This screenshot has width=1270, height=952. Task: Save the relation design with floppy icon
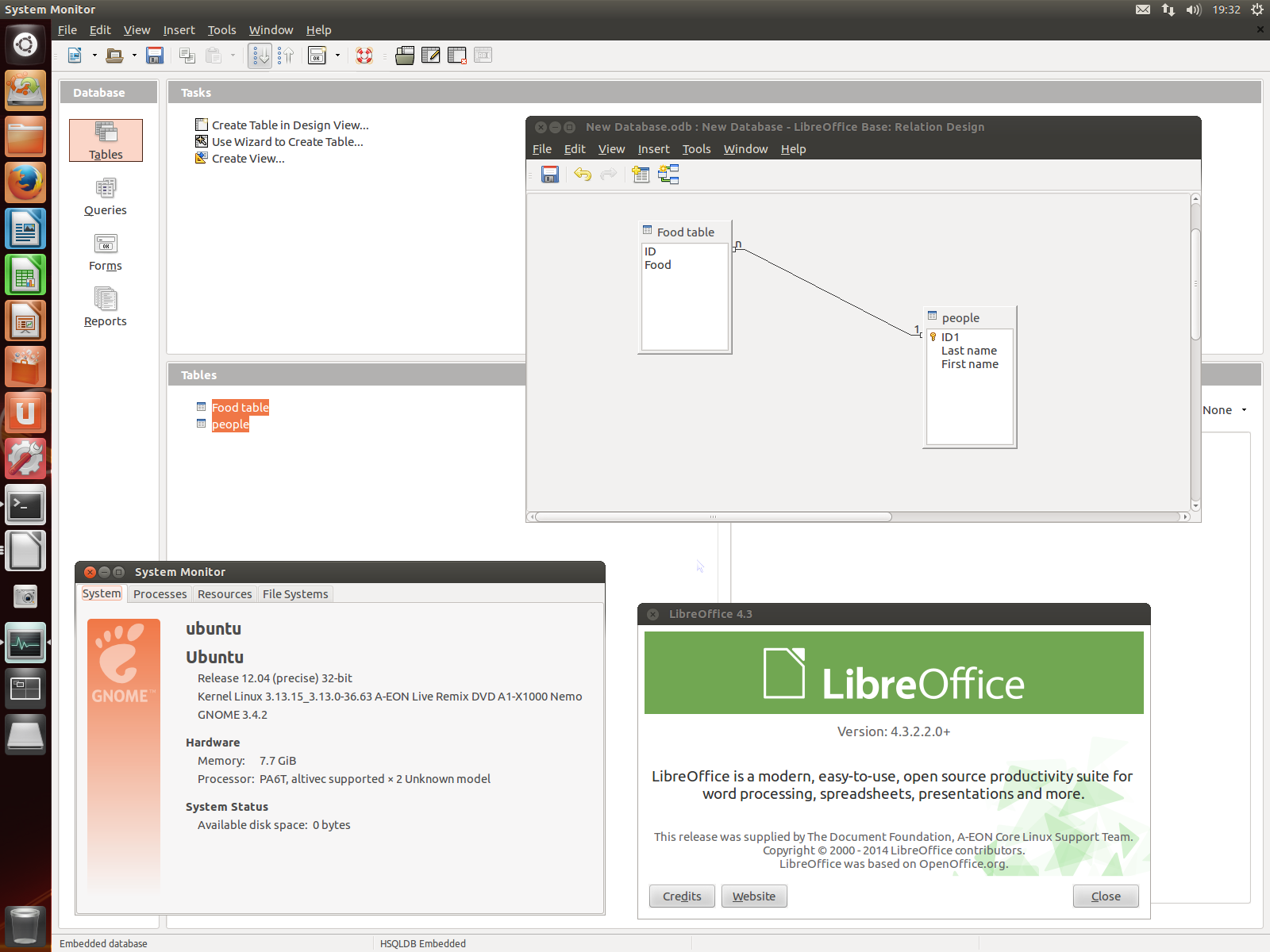pyautogui.click(x=550, y=175)
